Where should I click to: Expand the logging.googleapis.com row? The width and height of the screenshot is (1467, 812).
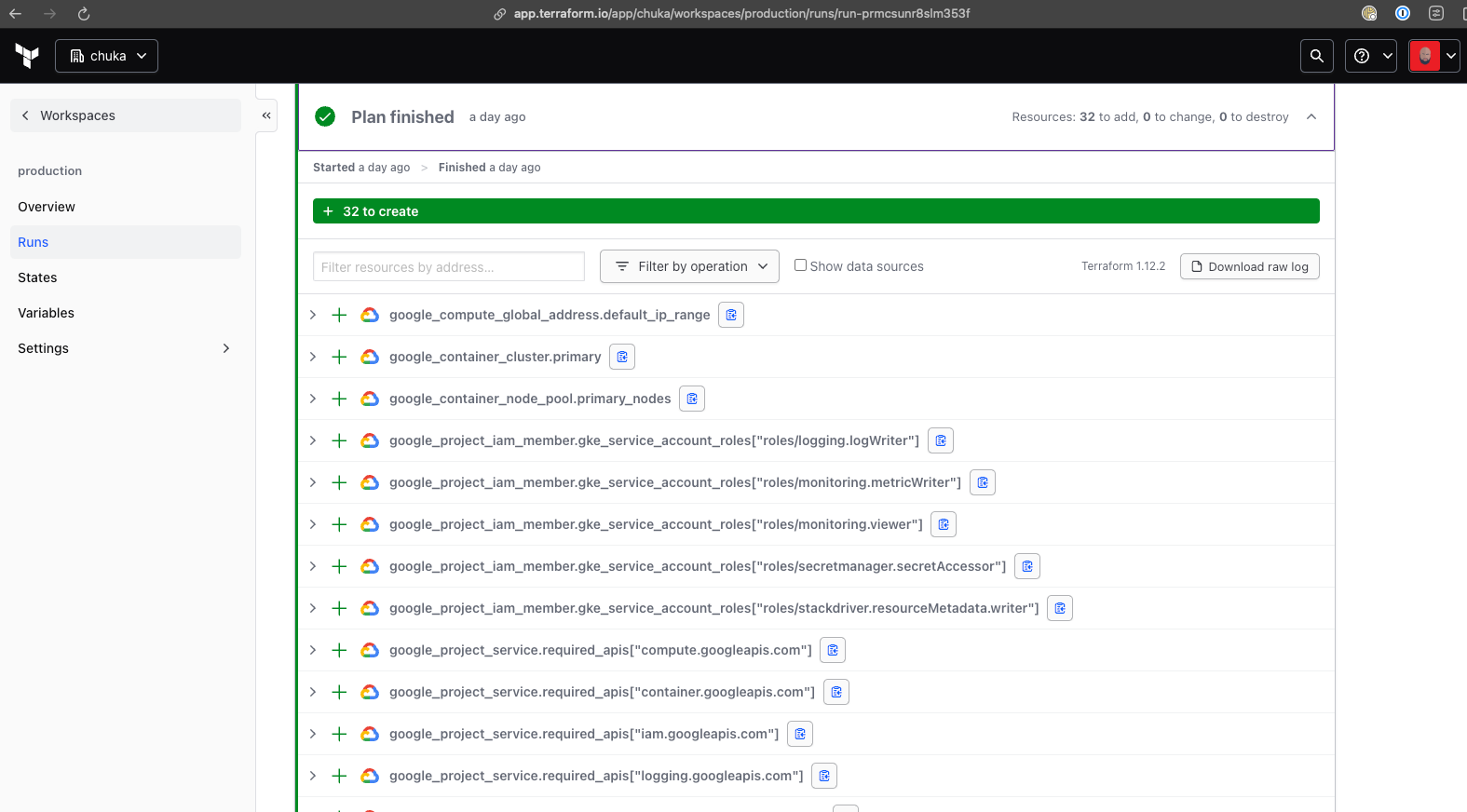point(313,776)
